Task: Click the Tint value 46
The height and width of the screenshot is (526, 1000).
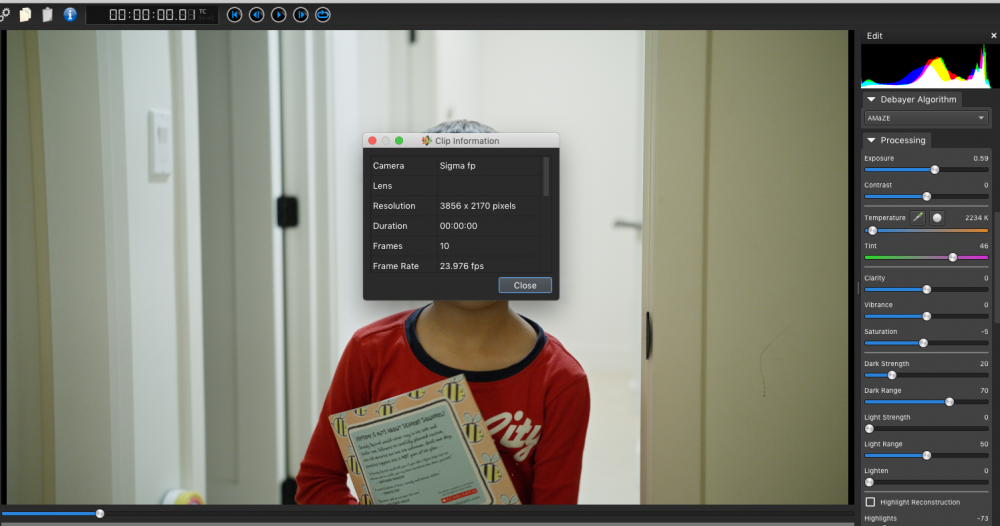Action: point(983,245)
